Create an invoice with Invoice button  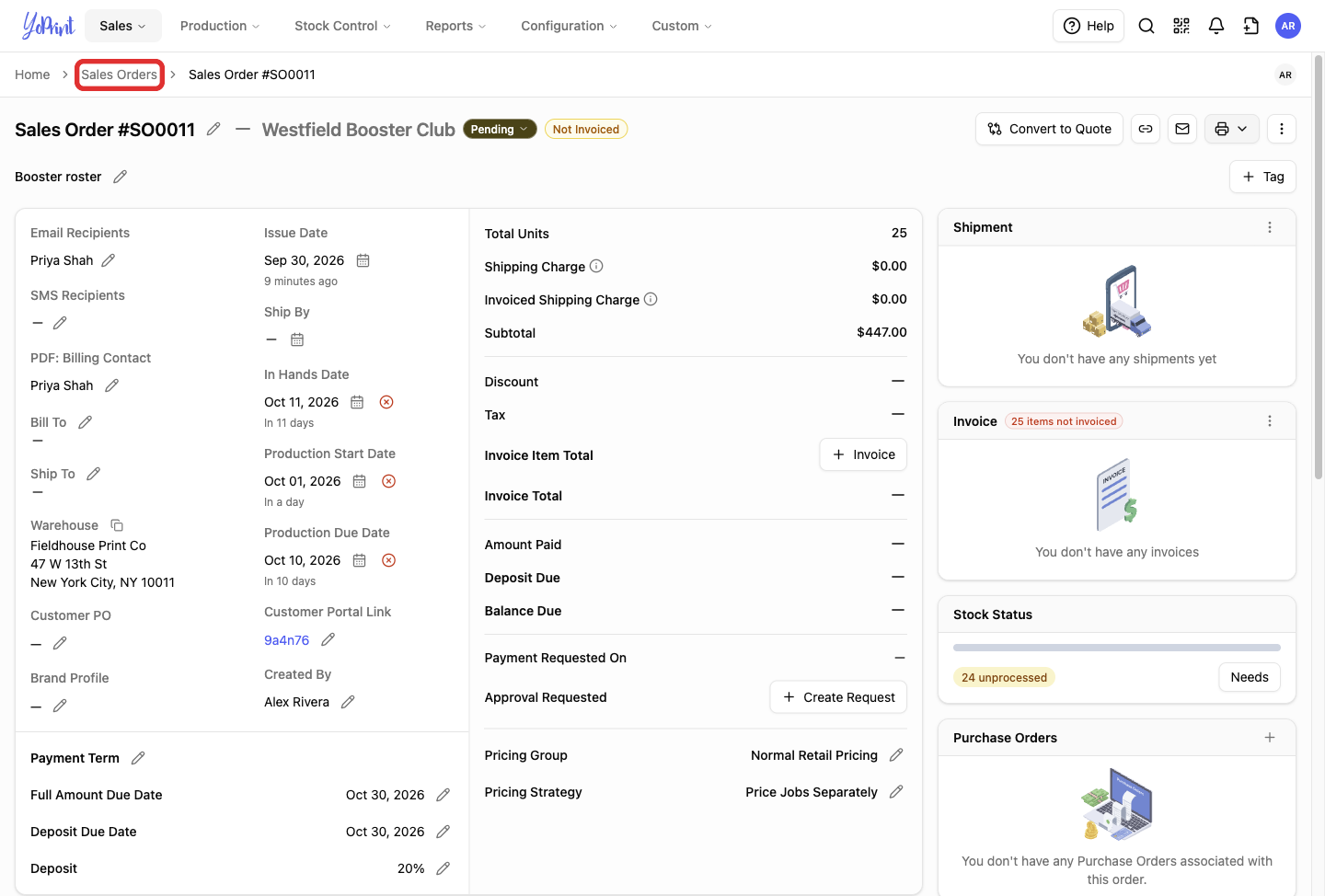tap(863, 454)
